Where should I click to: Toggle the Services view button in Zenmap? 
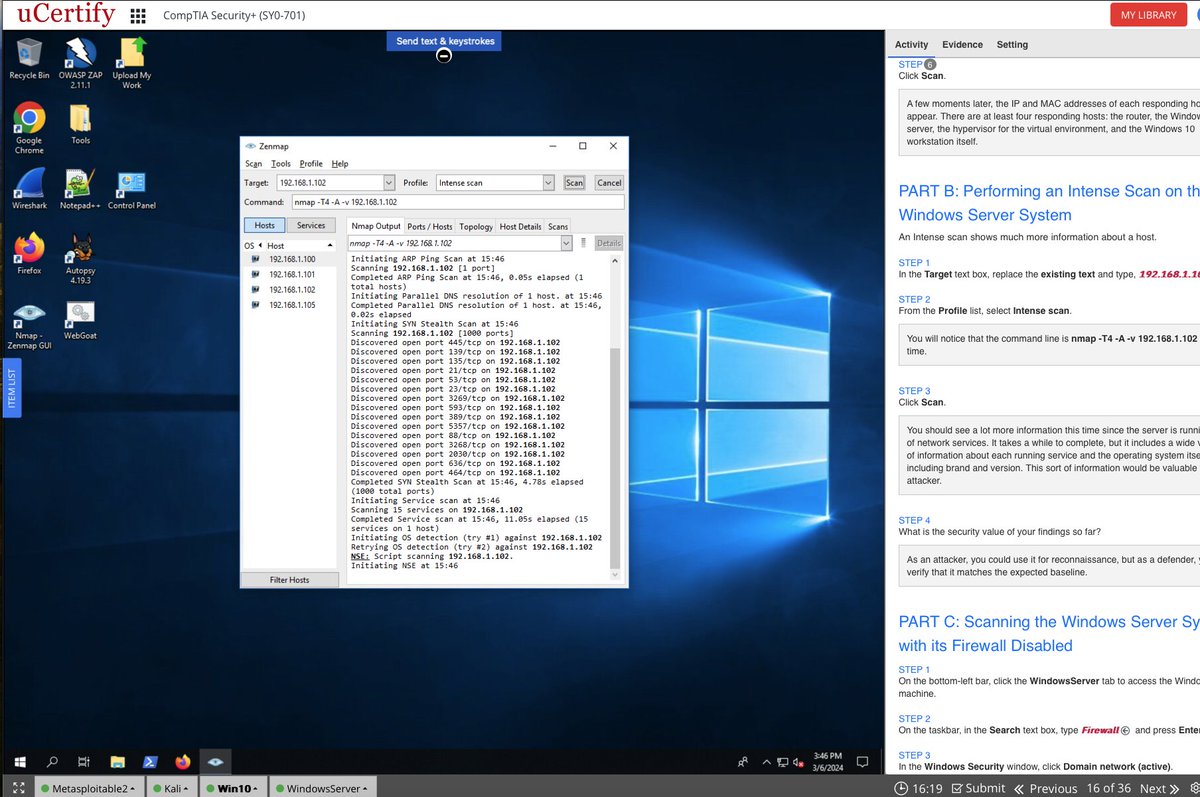(x=311, y=226)
